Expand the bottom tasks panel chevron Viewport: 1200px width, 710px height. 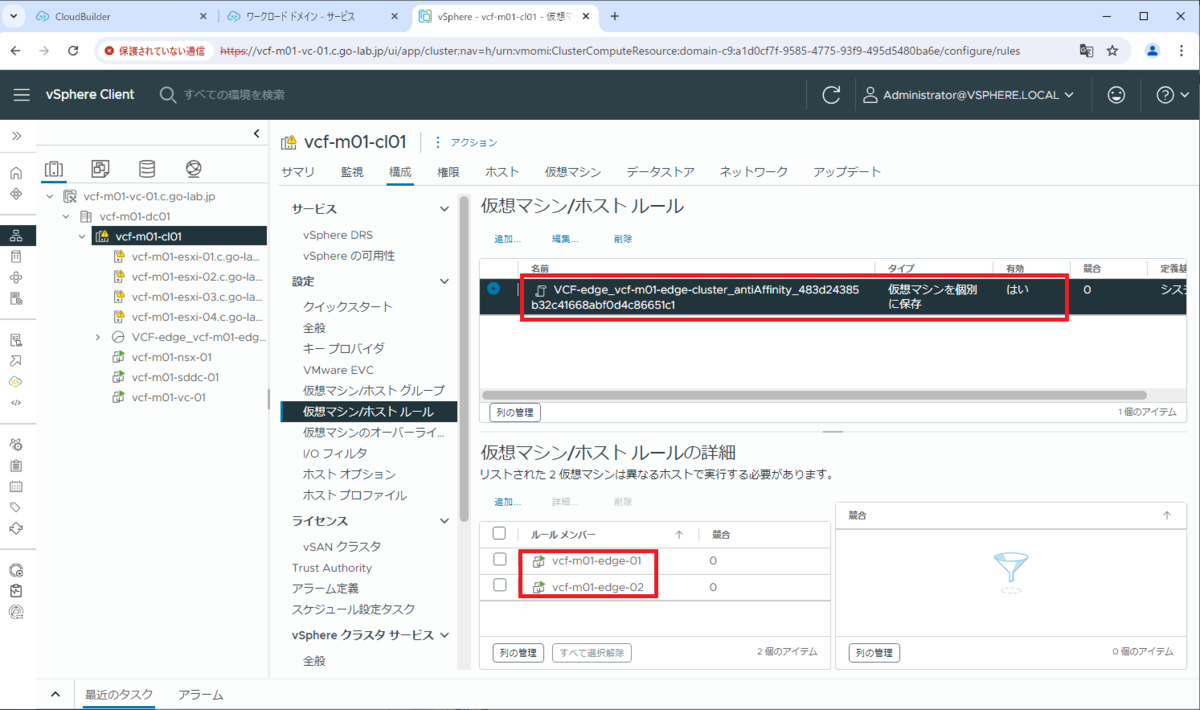click(55, 694)
